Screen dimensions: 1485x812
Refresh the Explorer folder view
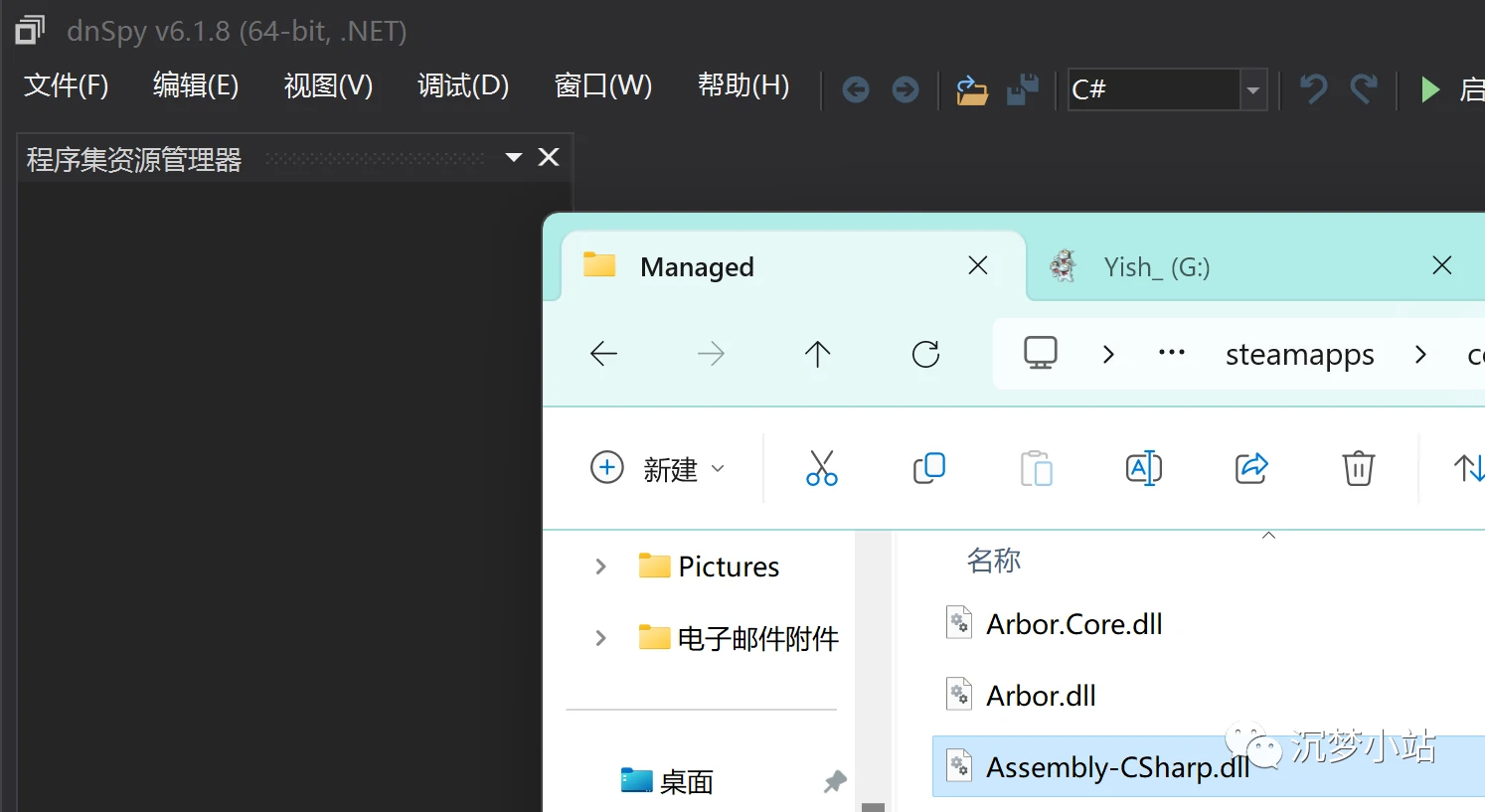coord(925,354)
